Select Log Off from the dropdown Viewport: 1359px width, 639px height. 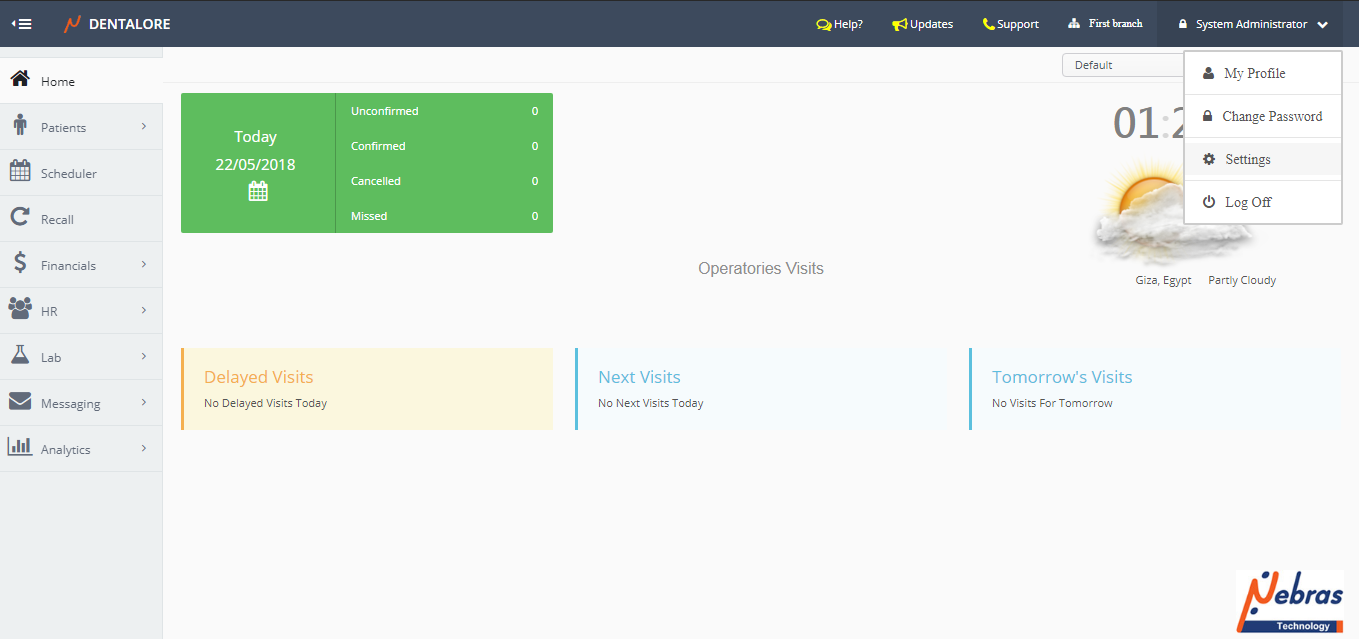pos(1247,202)
